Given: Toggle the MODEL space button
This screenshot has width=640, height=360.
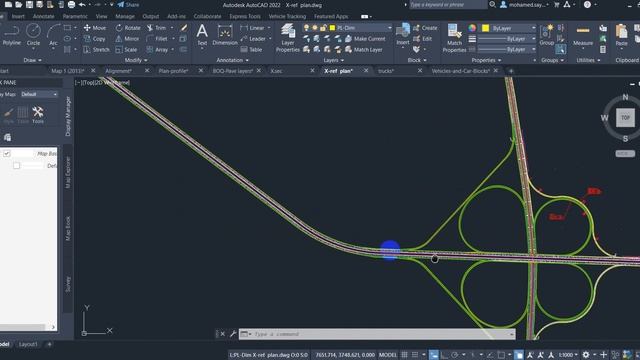Looking at the screenshot, I should pyautogui.click(x=387, y=355).
